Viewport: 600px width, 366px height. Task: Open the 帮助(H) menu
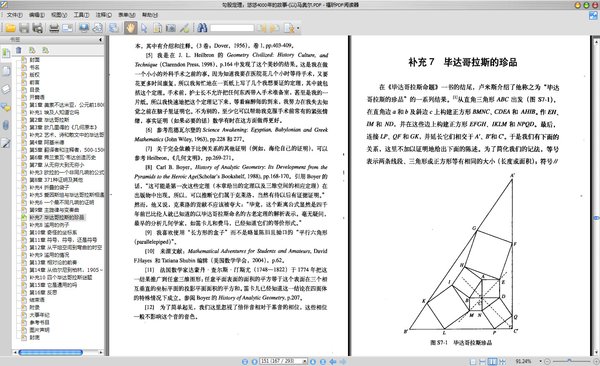pos(150,15)
